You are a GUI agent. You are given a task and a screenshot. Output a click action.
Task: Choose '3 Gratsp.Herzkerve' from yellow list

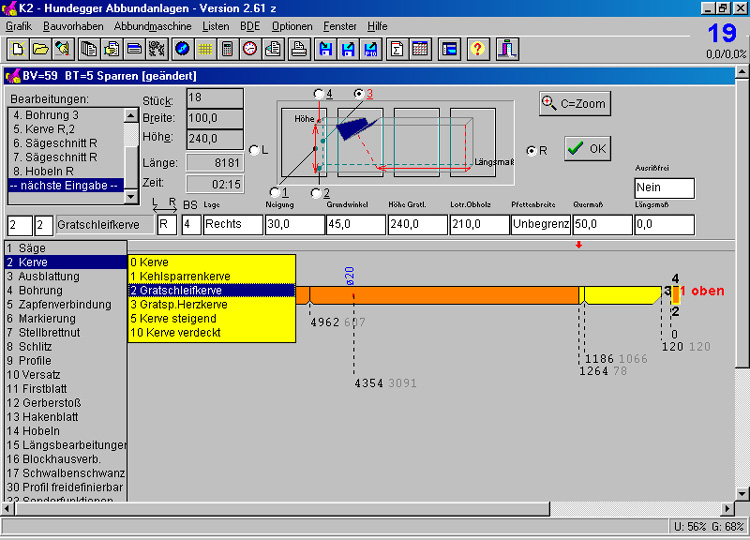(211, 305)
